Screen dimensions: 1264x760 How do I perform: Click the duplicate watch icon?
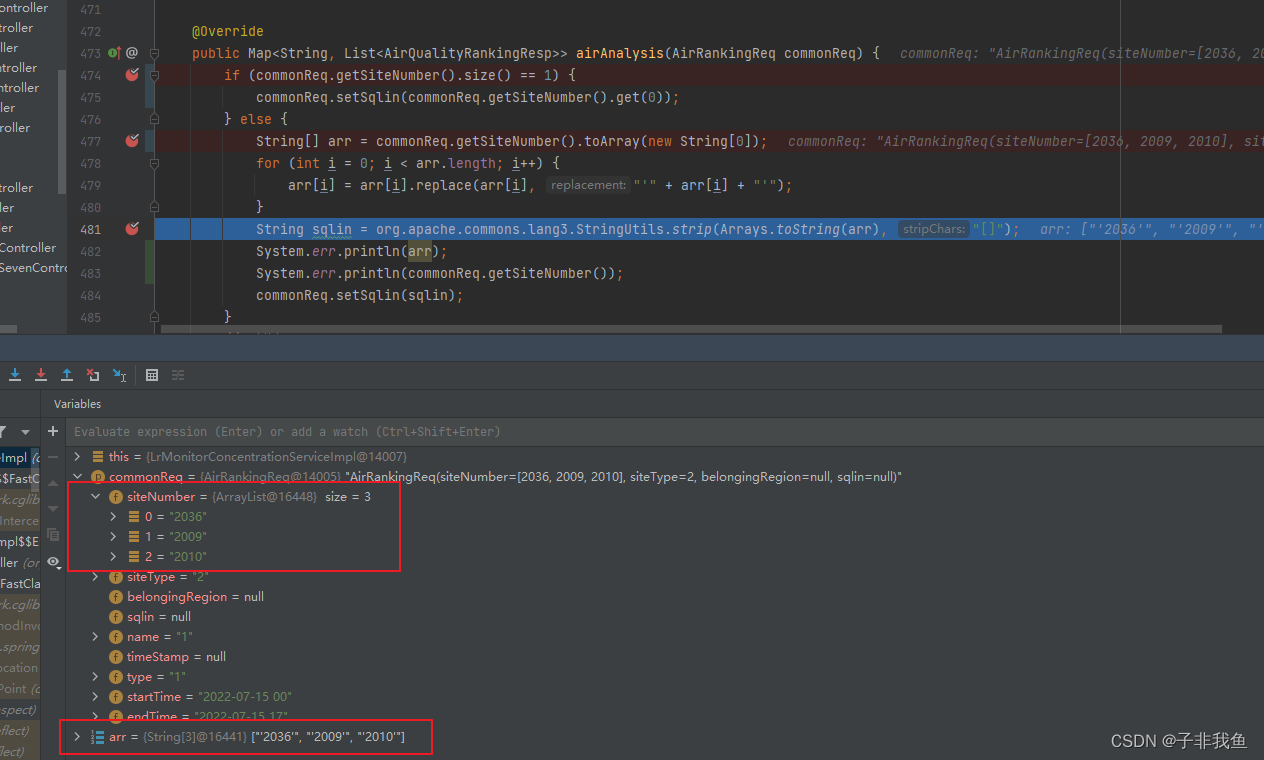click(54, 535)
